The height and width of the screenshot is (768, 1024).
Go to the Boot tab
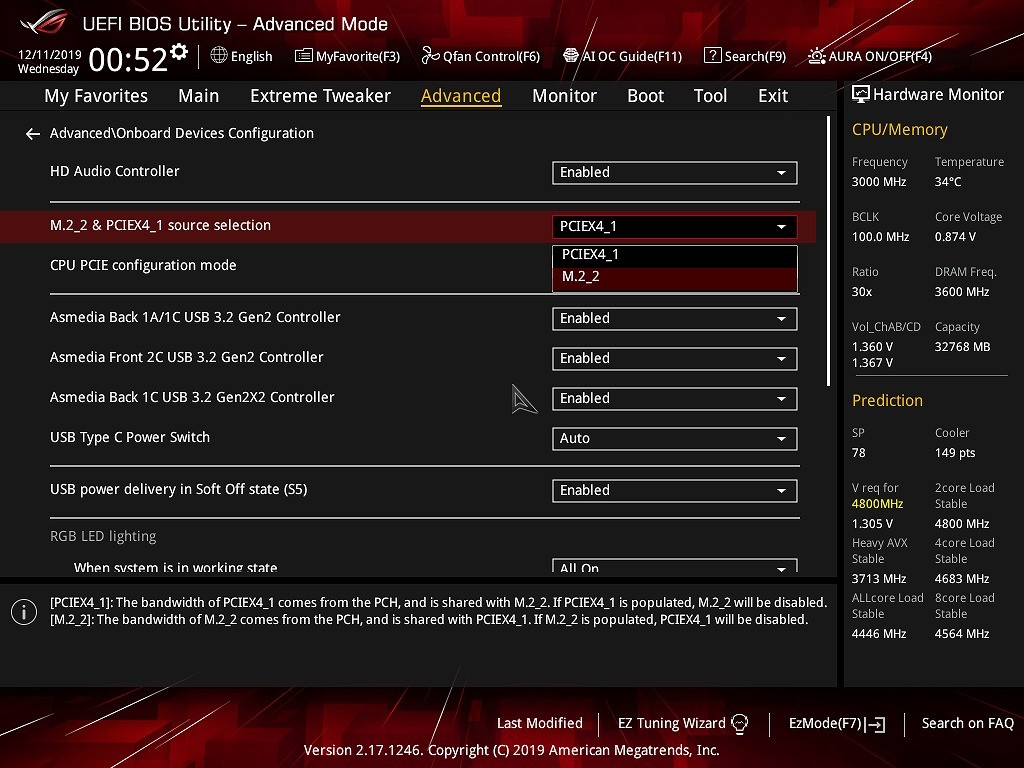[x=645, y=96]
